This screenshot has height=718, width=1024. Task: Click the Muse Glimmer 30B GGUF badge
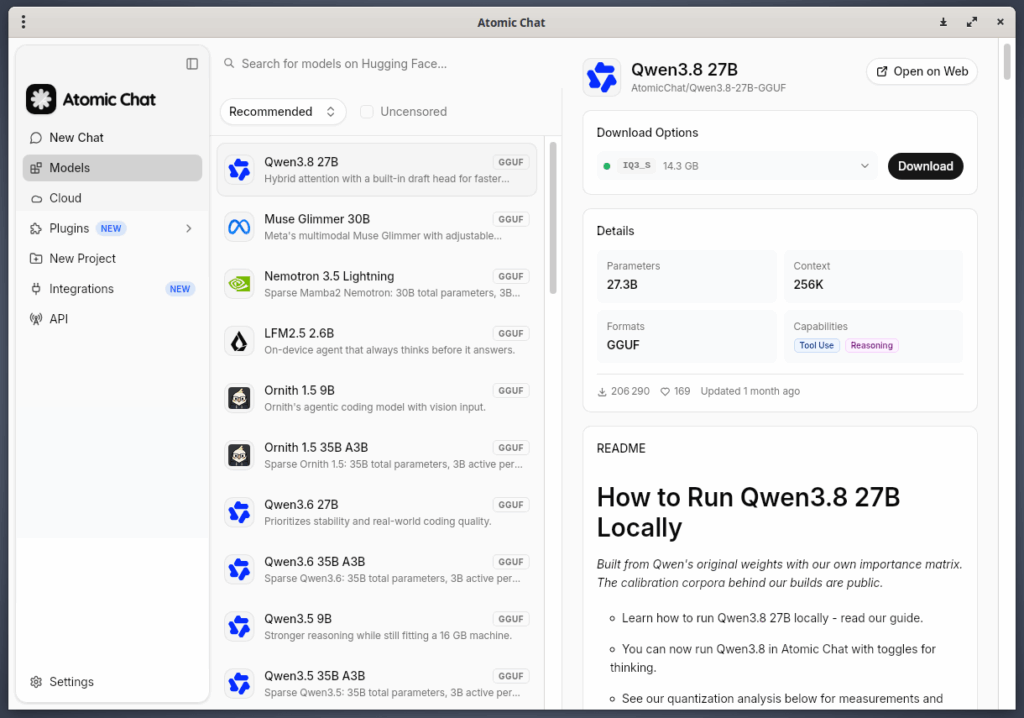(511, 220)
